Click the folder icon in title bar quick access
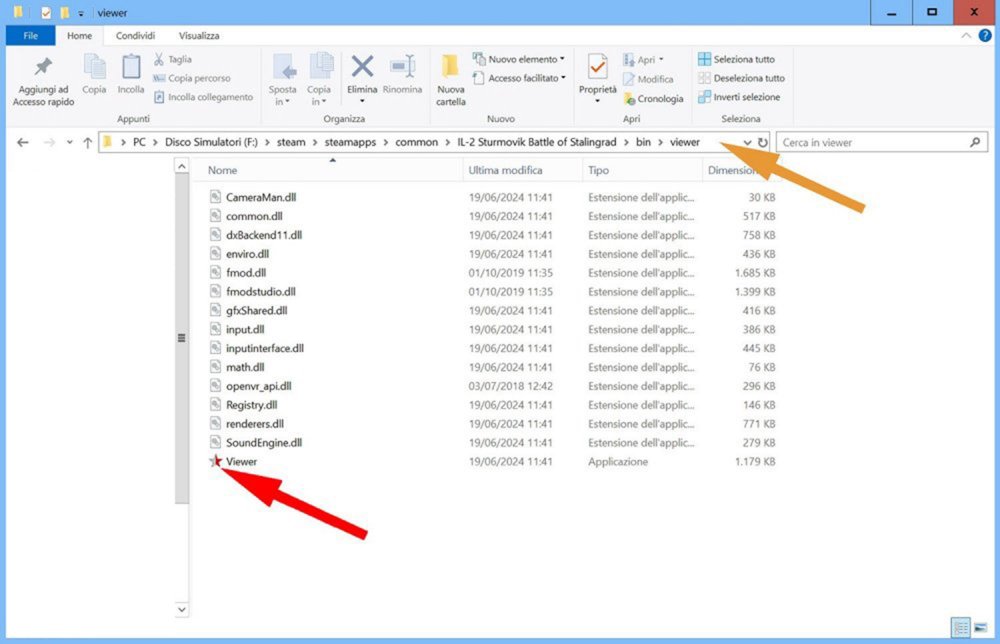This screenshot has width=1000, height=644. click(64, 13)
